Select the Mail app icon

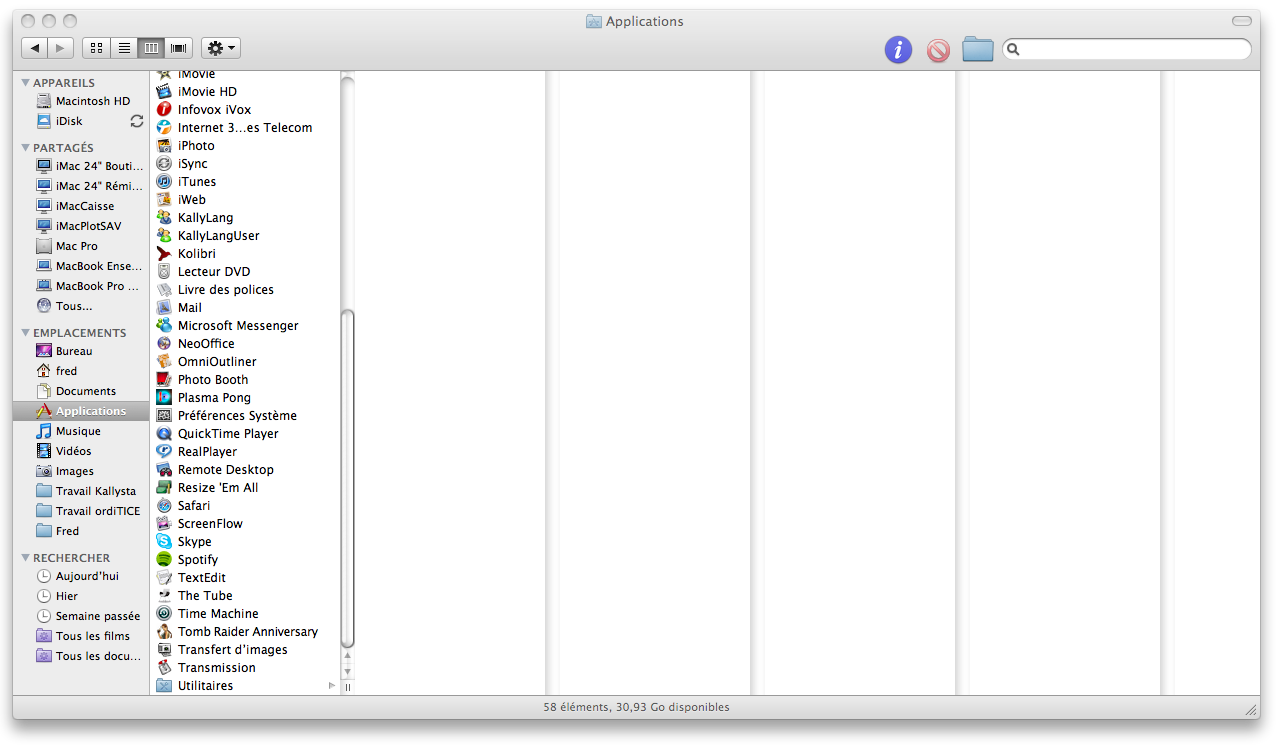165,308
